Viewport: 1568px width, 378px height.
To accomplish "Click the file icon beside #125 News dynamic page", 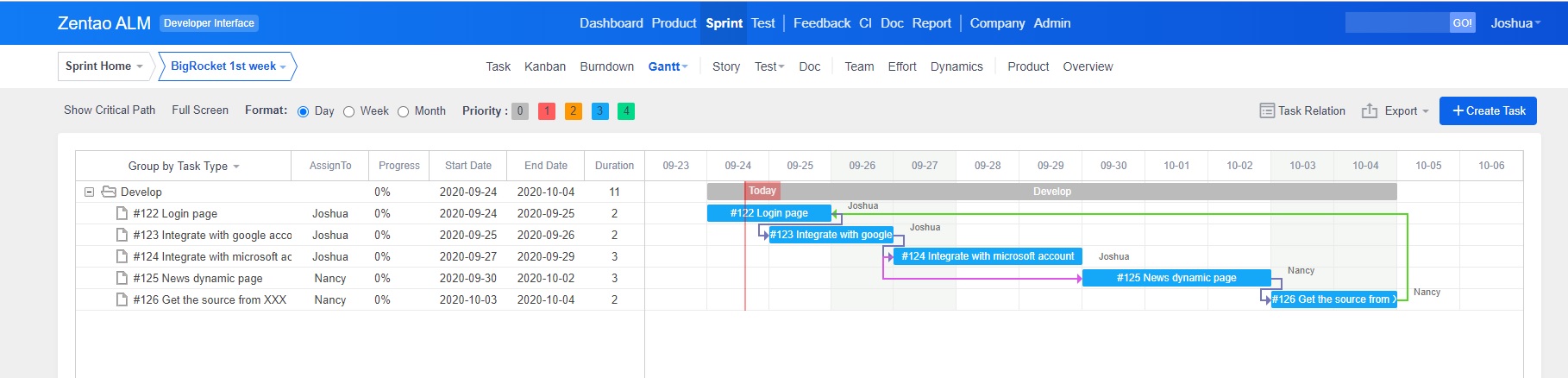I will point(122,278).
